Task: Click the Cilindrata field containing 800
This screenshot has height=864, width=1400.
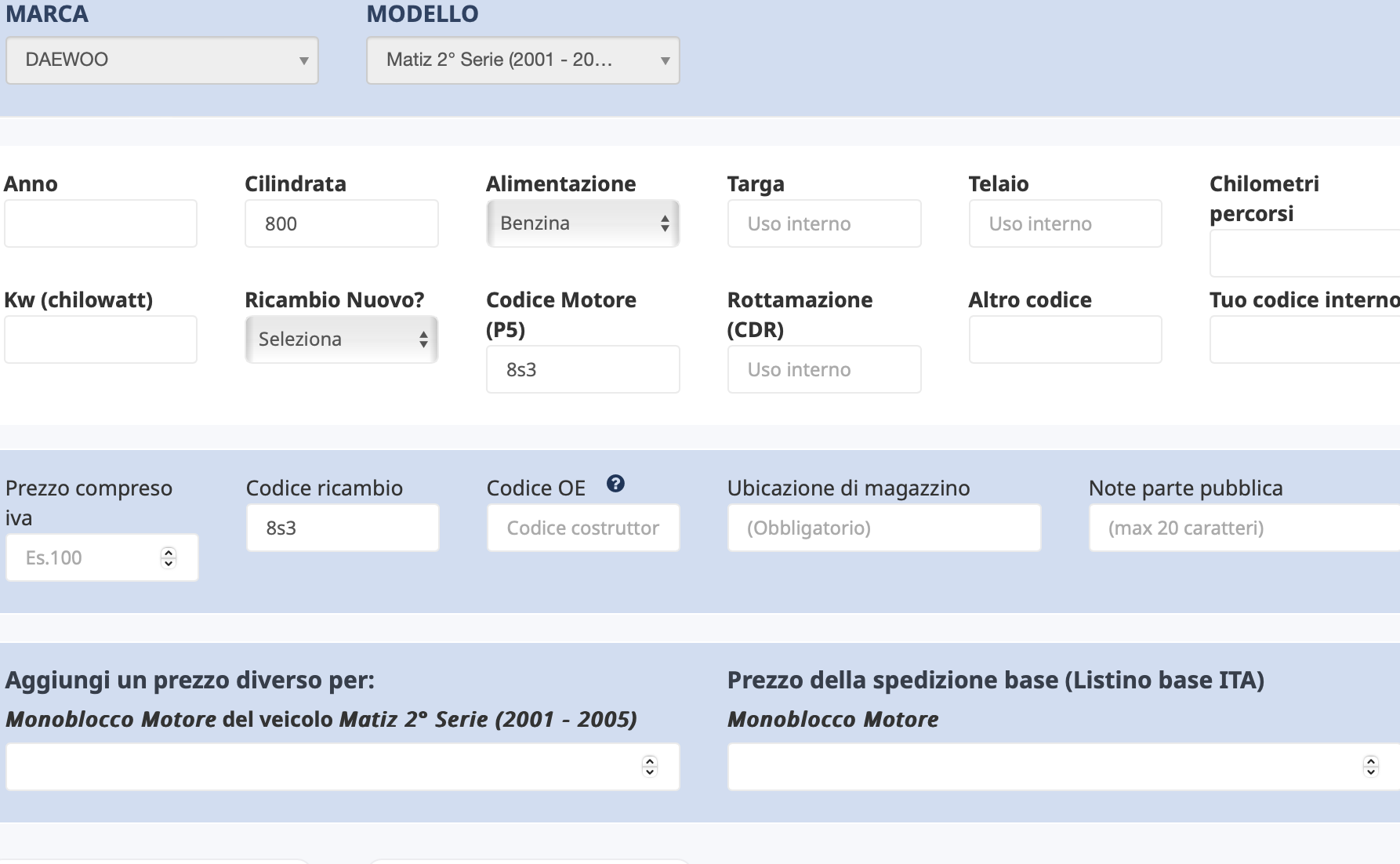Action: pos(341,223)
